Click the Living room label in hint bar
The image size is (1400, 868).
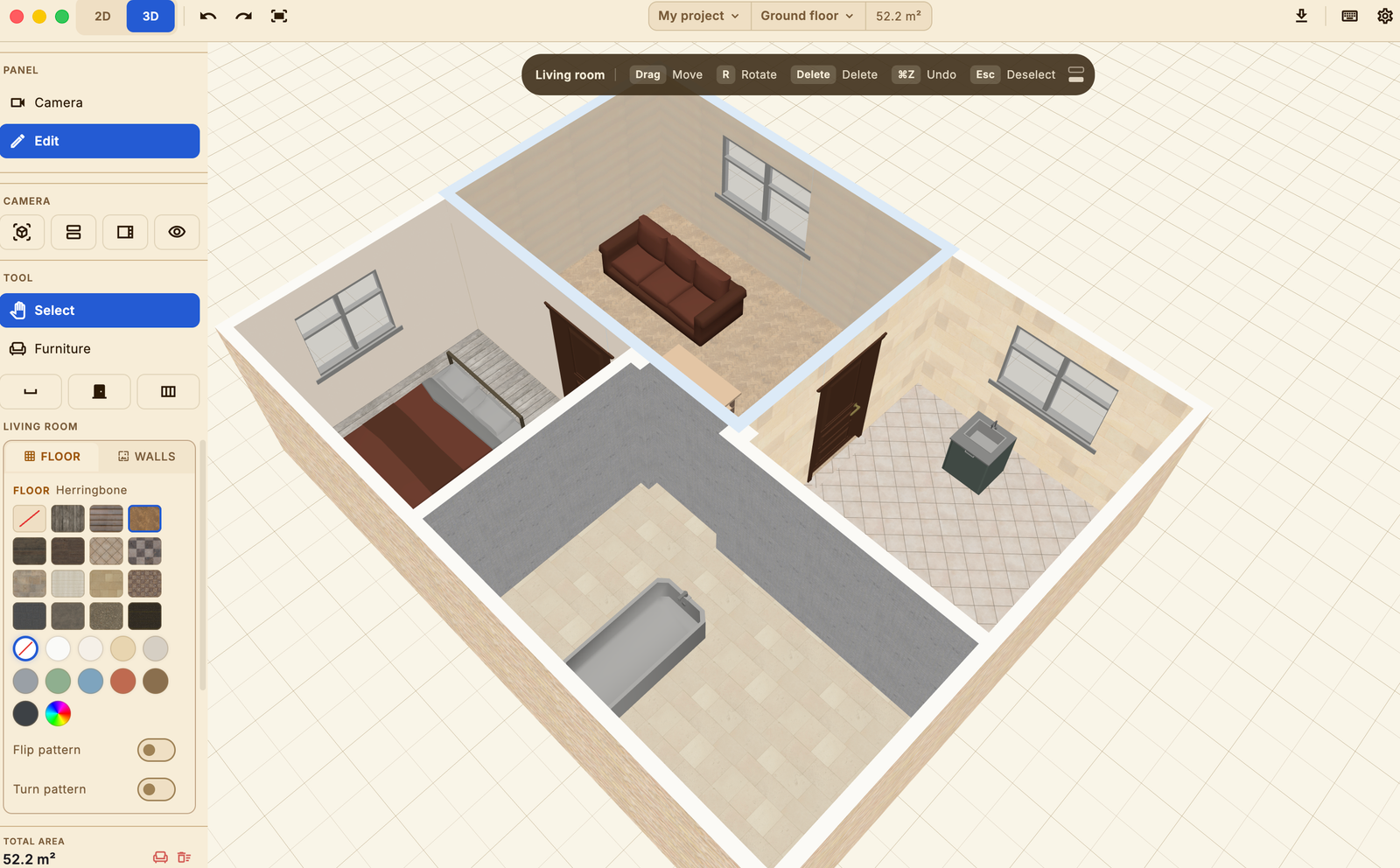[x=570, y=74]
